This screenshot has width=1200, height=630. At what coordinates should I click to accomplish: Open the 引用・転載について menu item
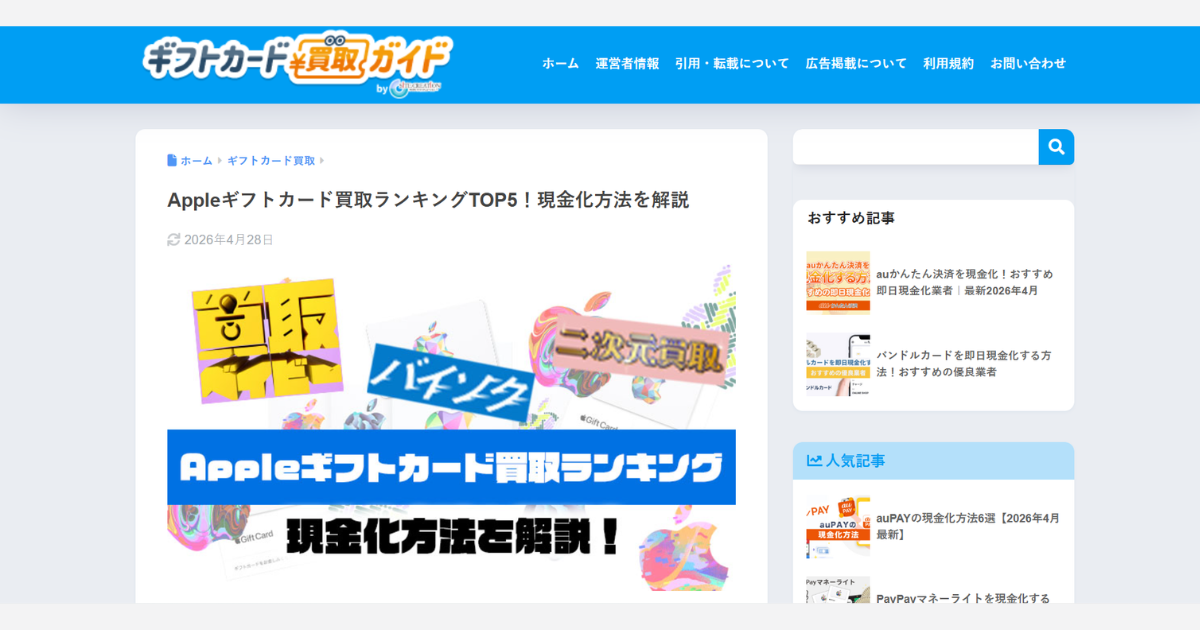click(732, 63)
